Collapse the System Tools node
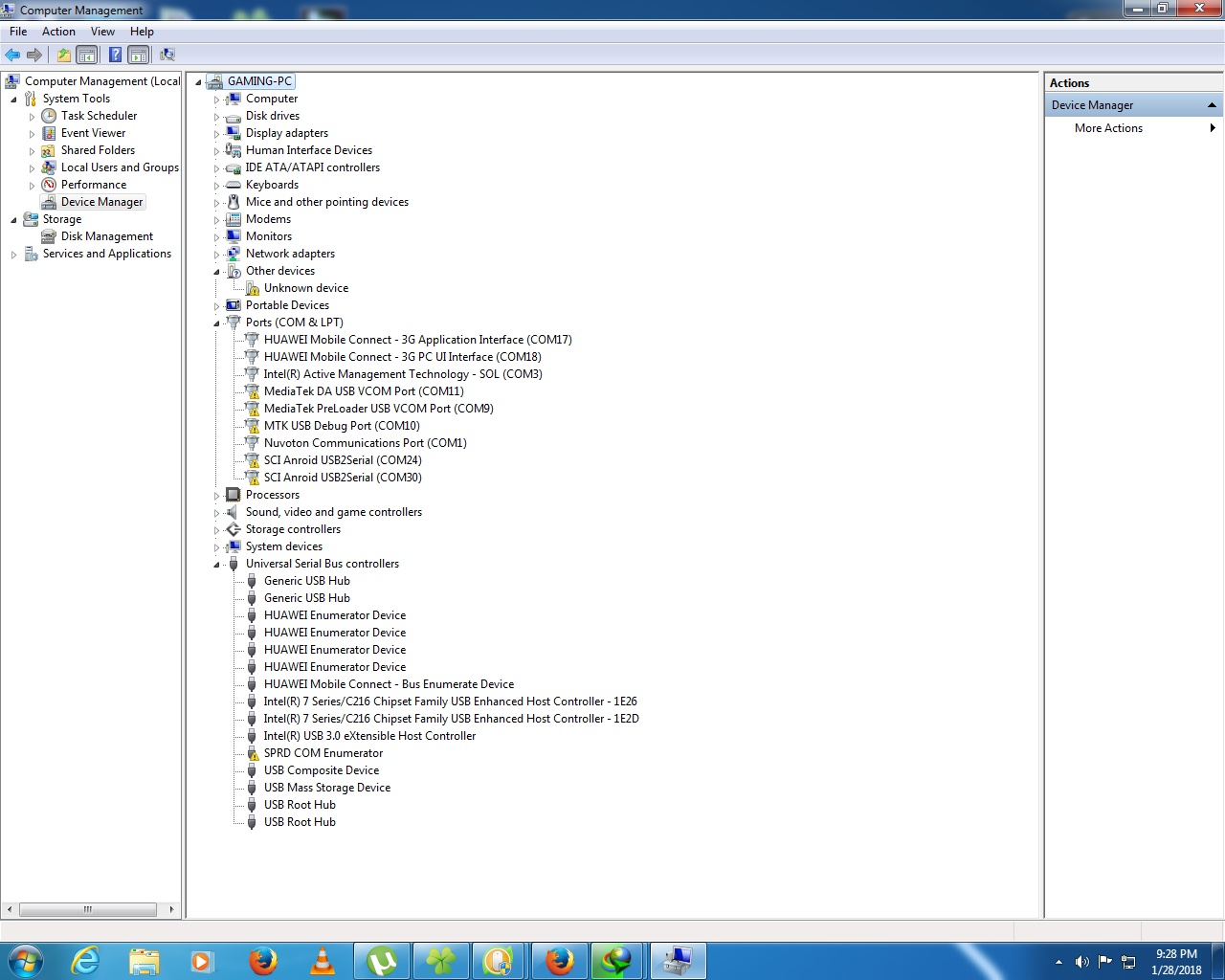Image resolution: width=1225 pixels, height=980 pixels. pyautogui.click(x=13, y=99)
